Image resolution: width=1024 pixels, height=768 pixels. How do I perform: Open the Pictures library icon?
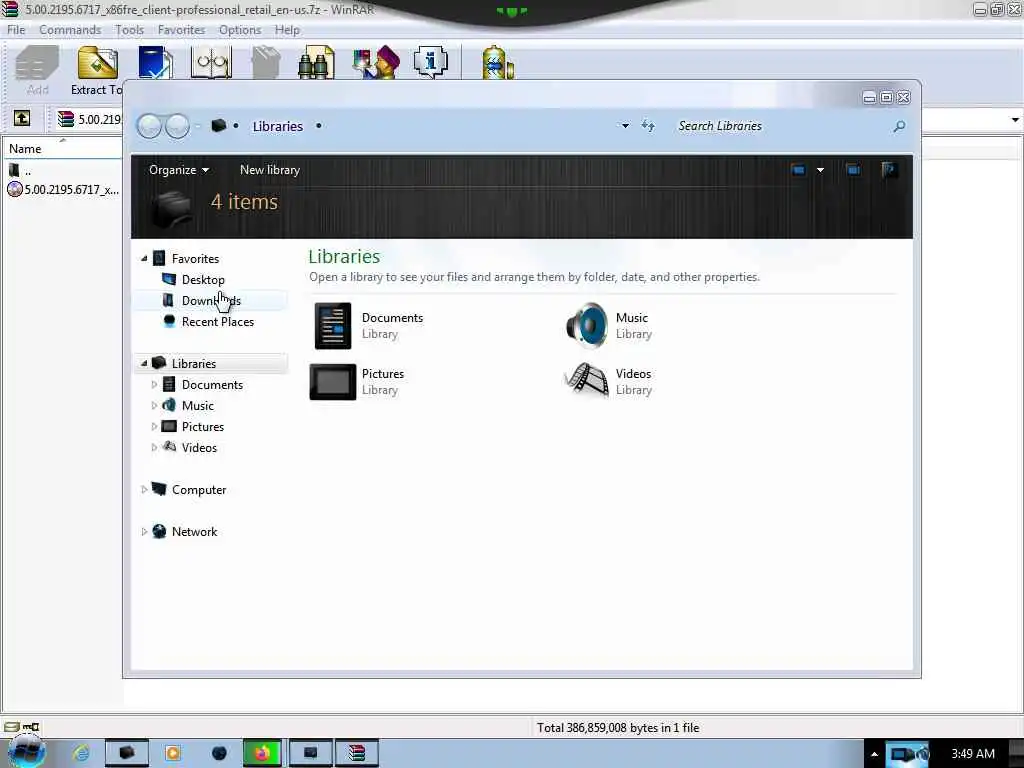[x=333, y=381]
